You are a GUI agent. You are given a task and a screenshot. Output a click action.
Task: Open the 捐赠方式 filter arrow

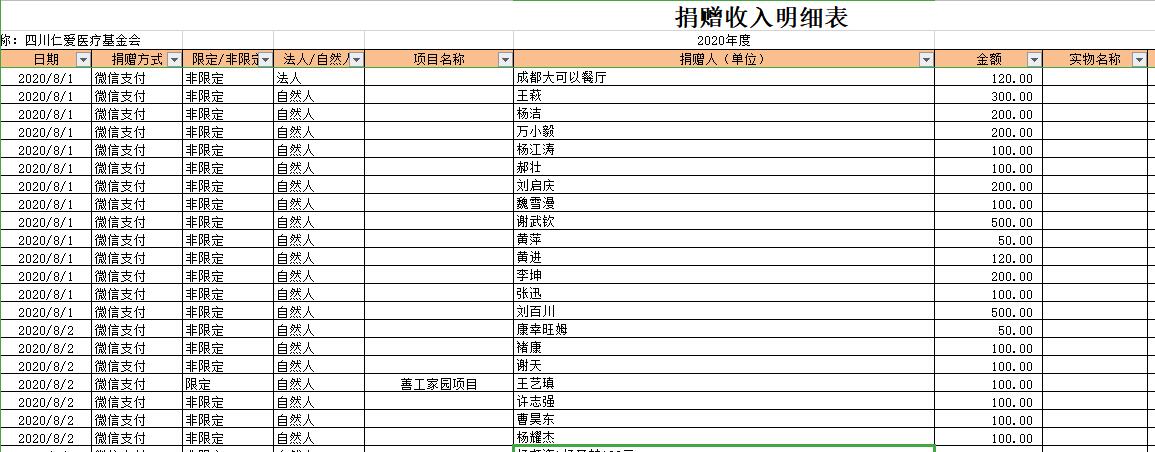tap(173, 60)
